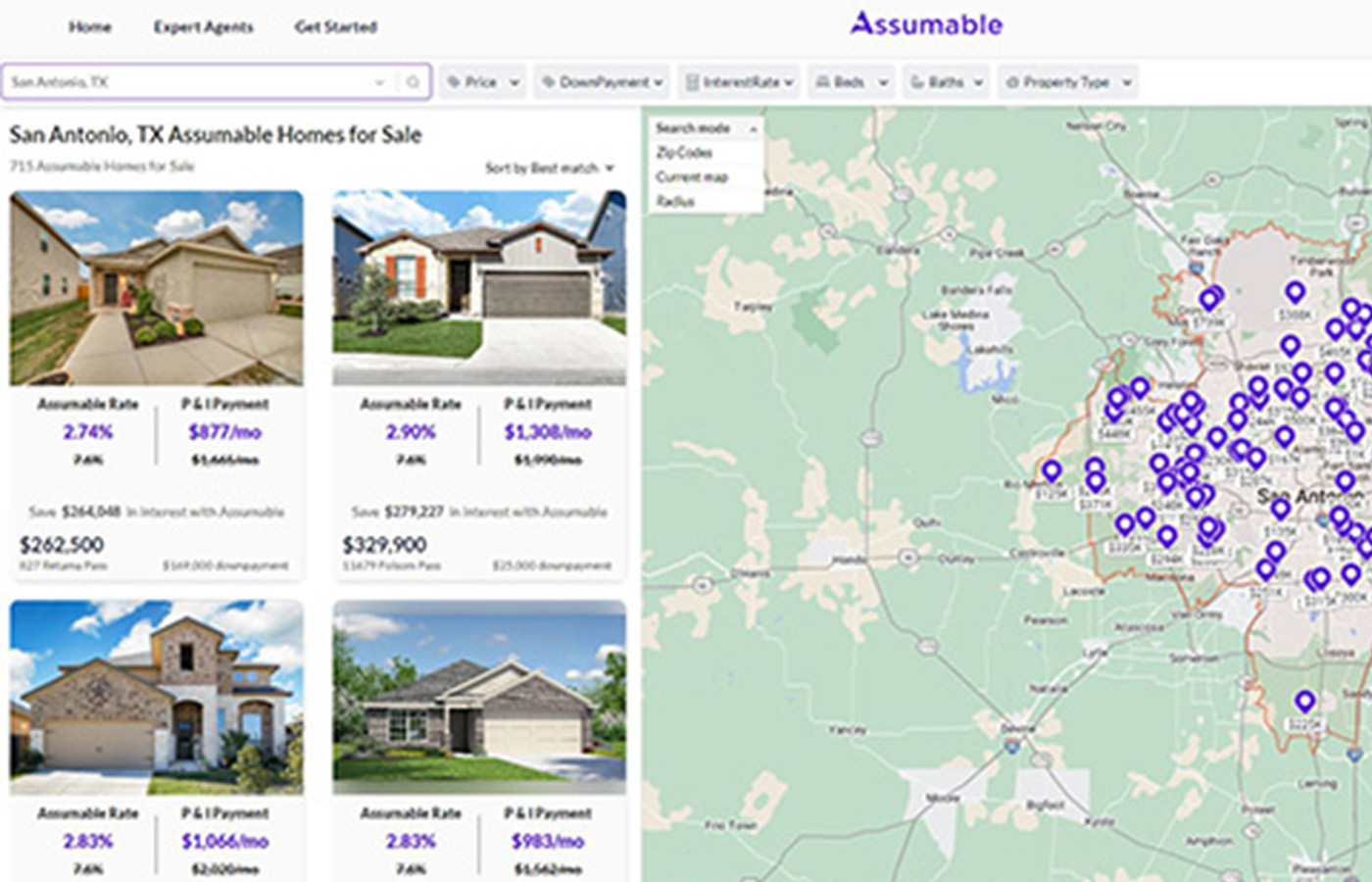1372x882 pixels.
Task: Click the 715 Assumable Homes for Sale count
Action: coord(102,167)
